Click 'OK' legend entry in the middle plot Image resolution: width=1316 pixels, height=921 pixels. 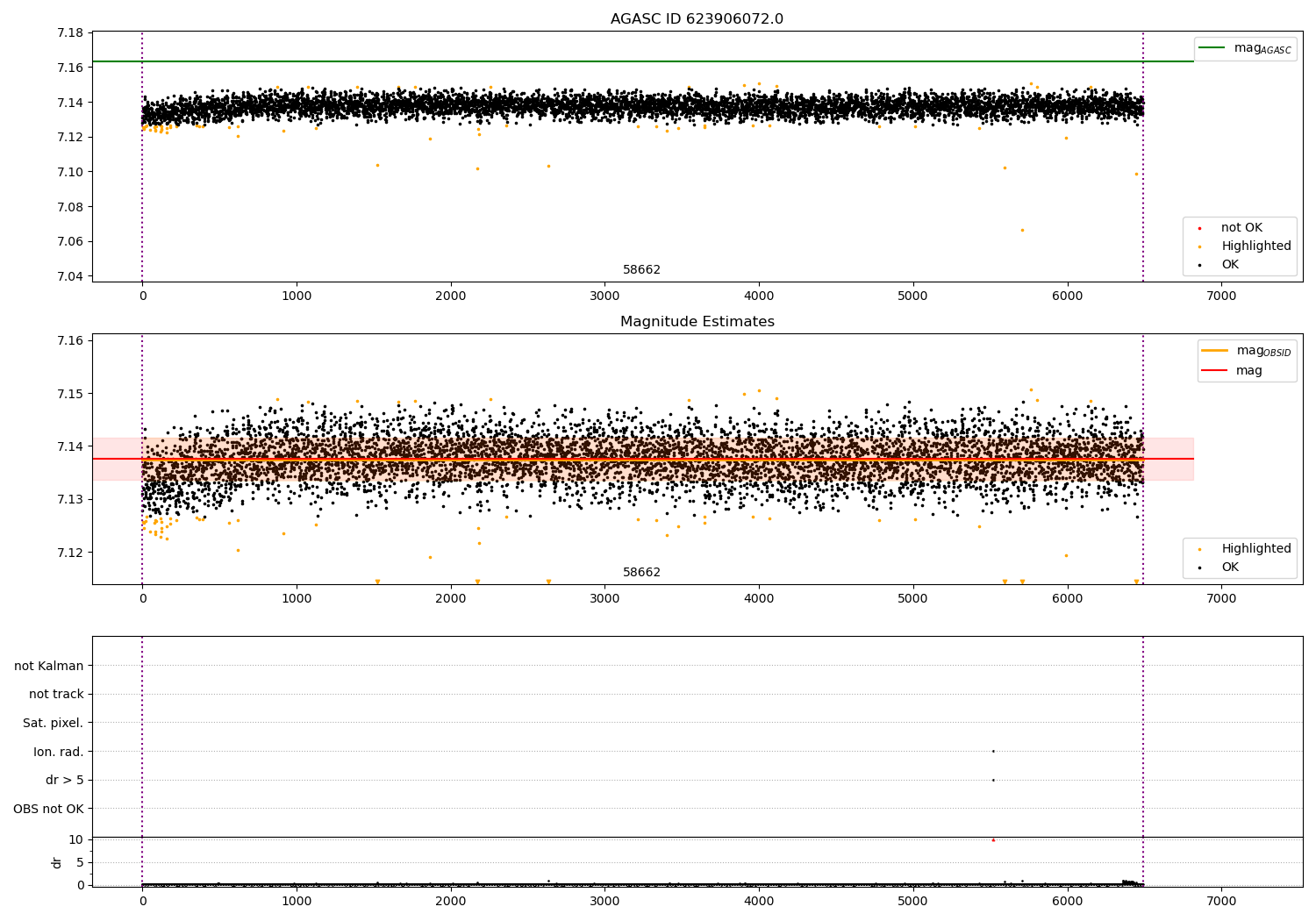tap(1230, 568)
